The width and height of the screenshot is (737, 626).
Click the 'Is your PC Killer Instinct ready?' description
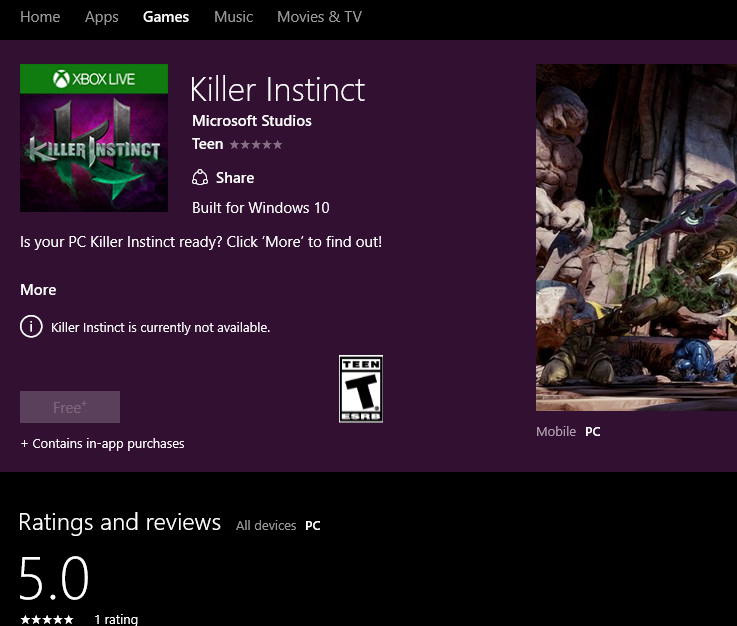click(201, 242)
